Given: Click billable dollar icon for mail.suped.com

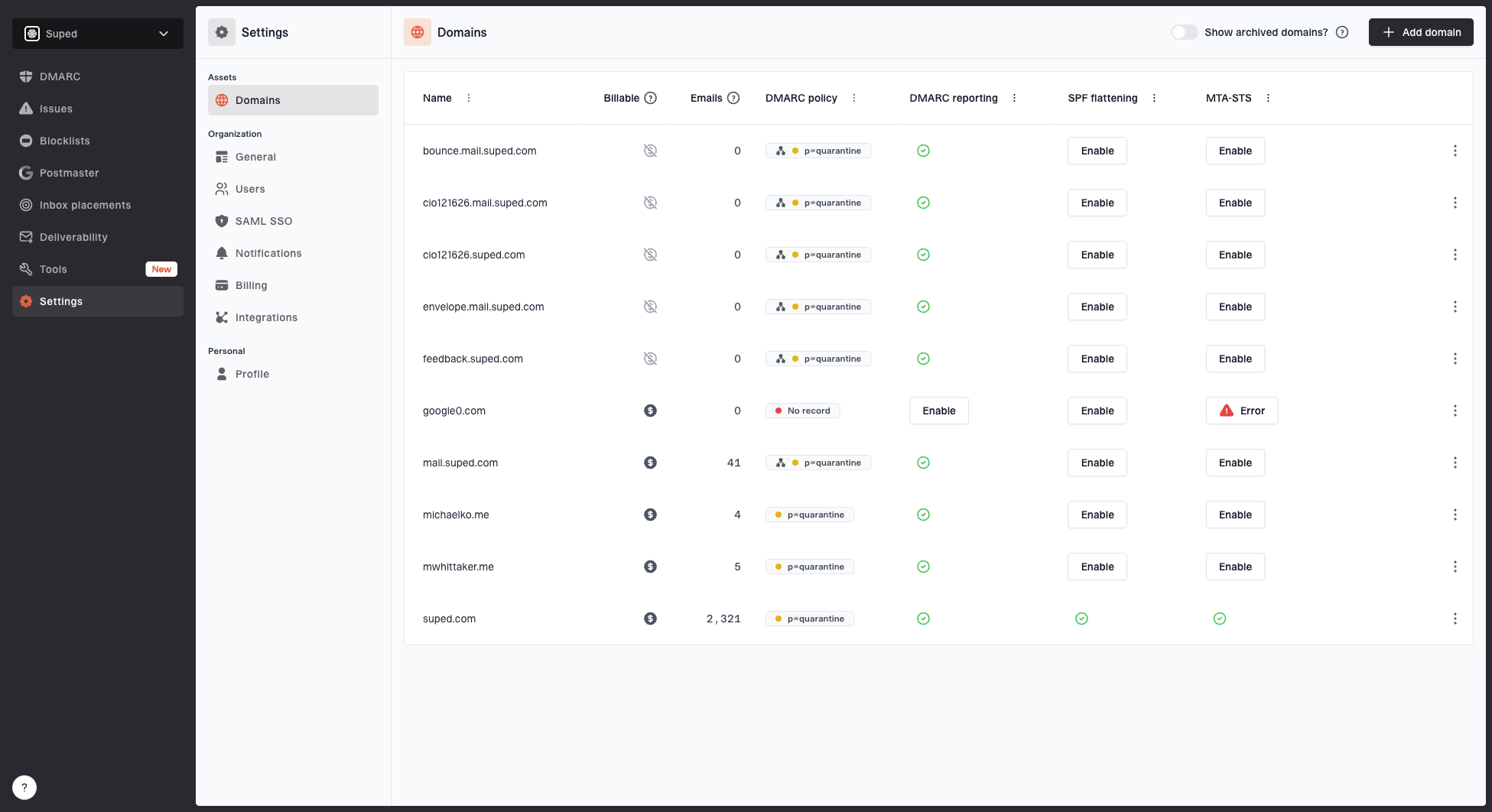Looking at the screenshot, I should [x=651, y=463].
